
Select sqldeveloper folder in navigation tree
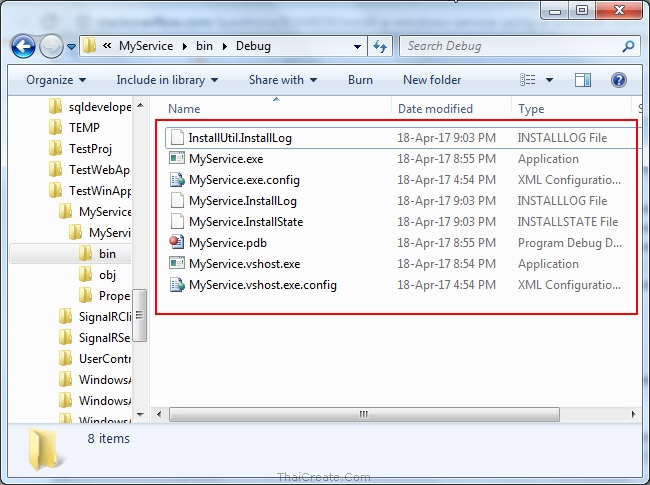[x=90, y=107]
